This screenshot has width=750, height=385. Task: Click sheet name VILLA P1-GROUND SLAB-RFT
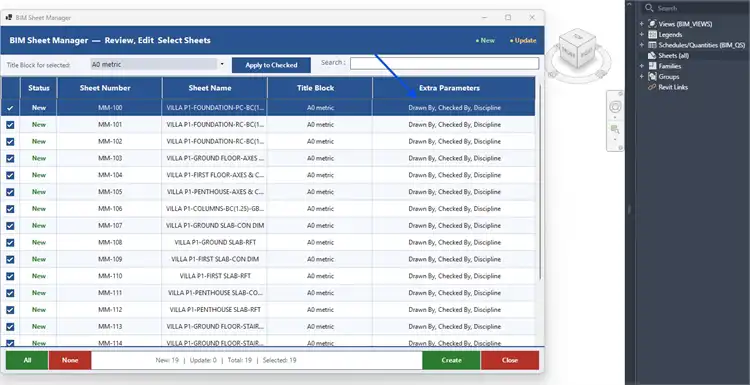[x=215, y=242]
